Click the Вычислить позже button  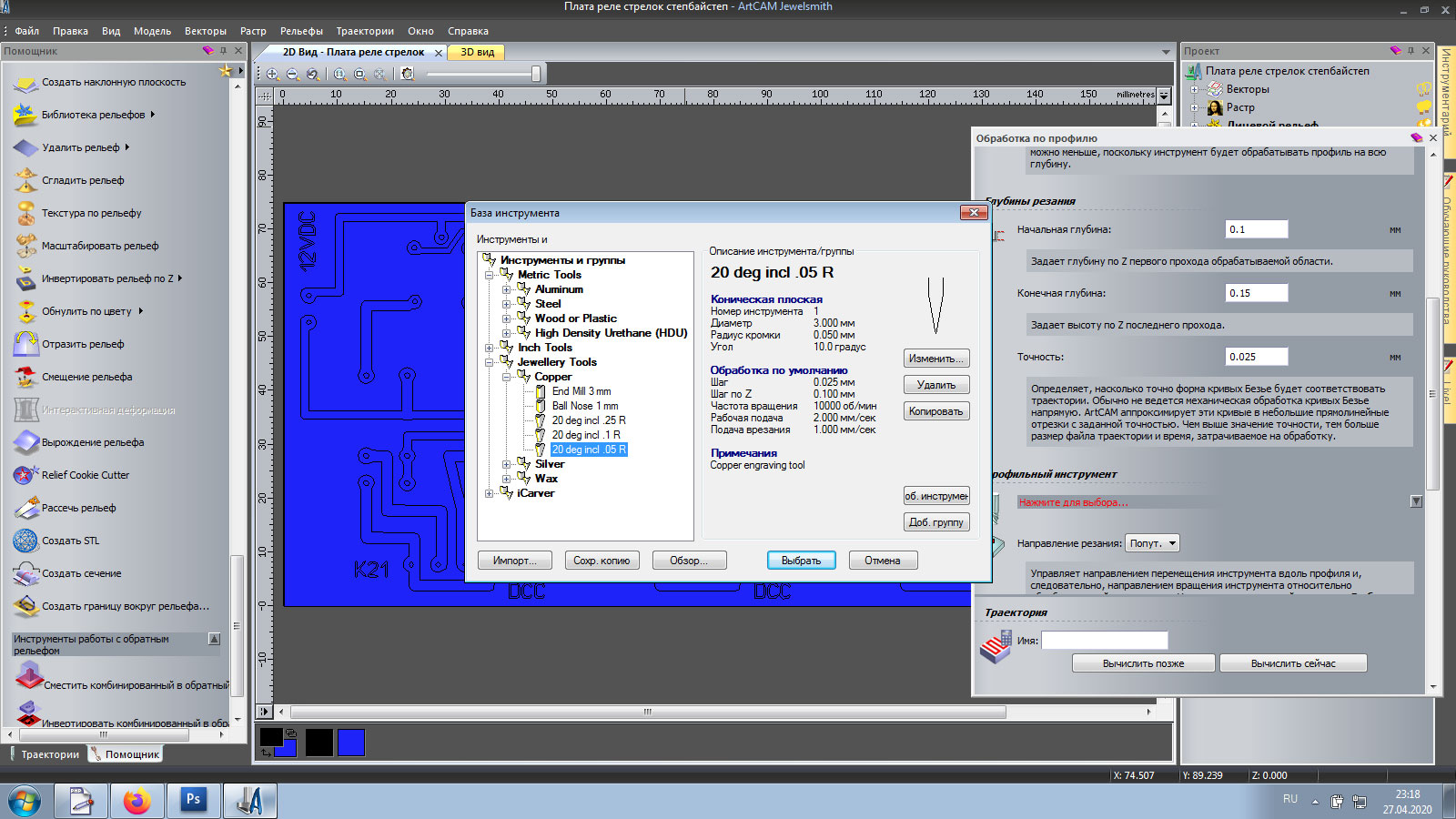[1143, 663]
